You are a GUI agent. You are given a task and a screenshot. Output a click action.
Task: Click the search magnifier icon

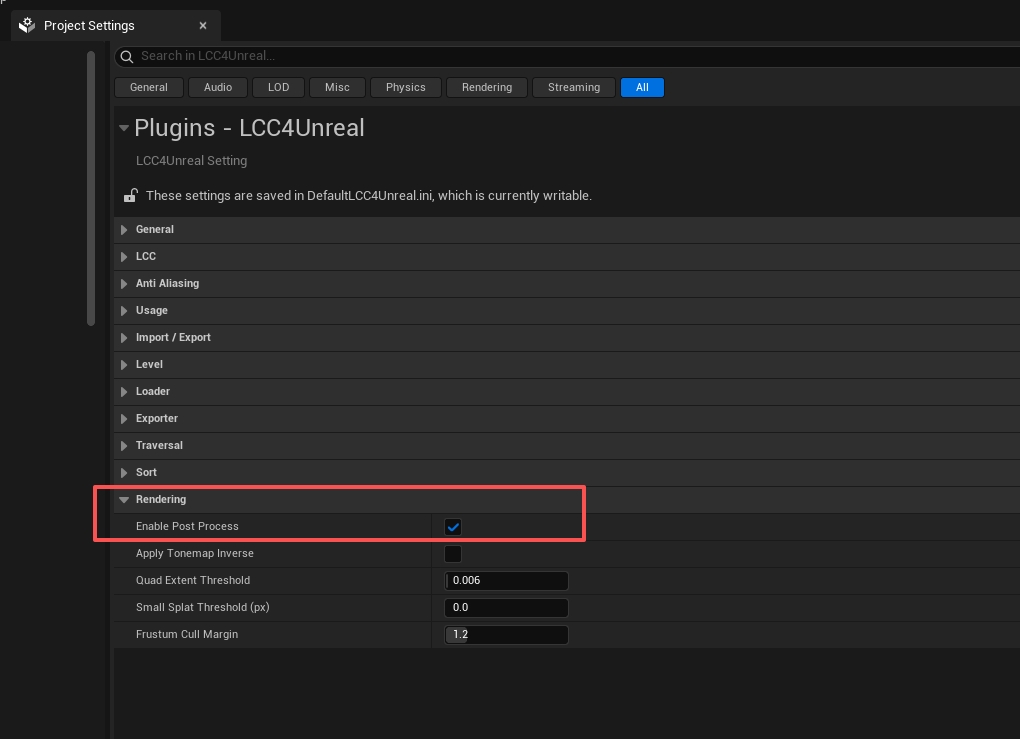point(127,57)
